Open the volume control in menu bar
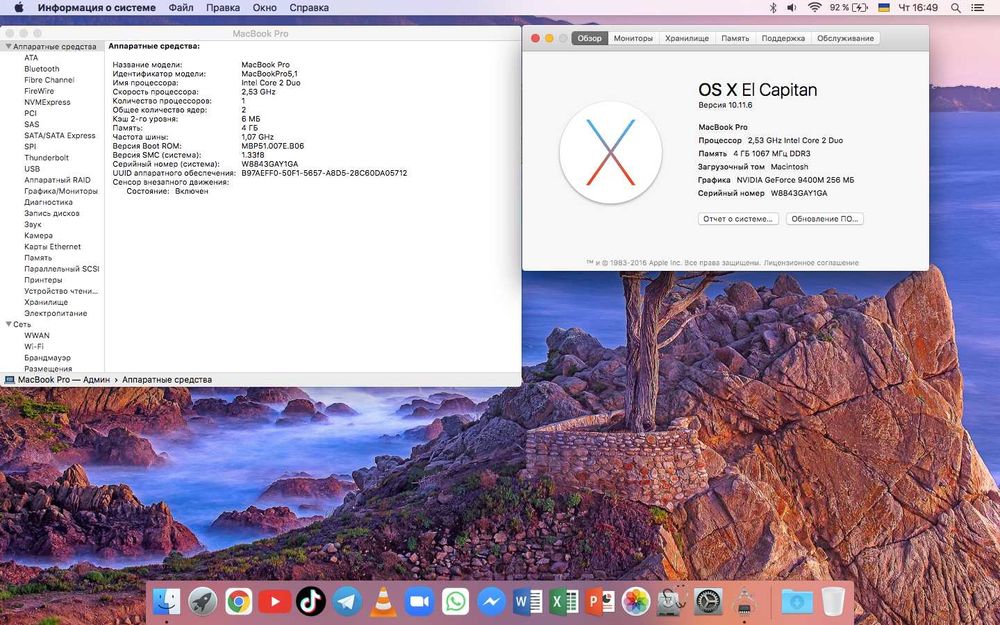 coord(791,8)
